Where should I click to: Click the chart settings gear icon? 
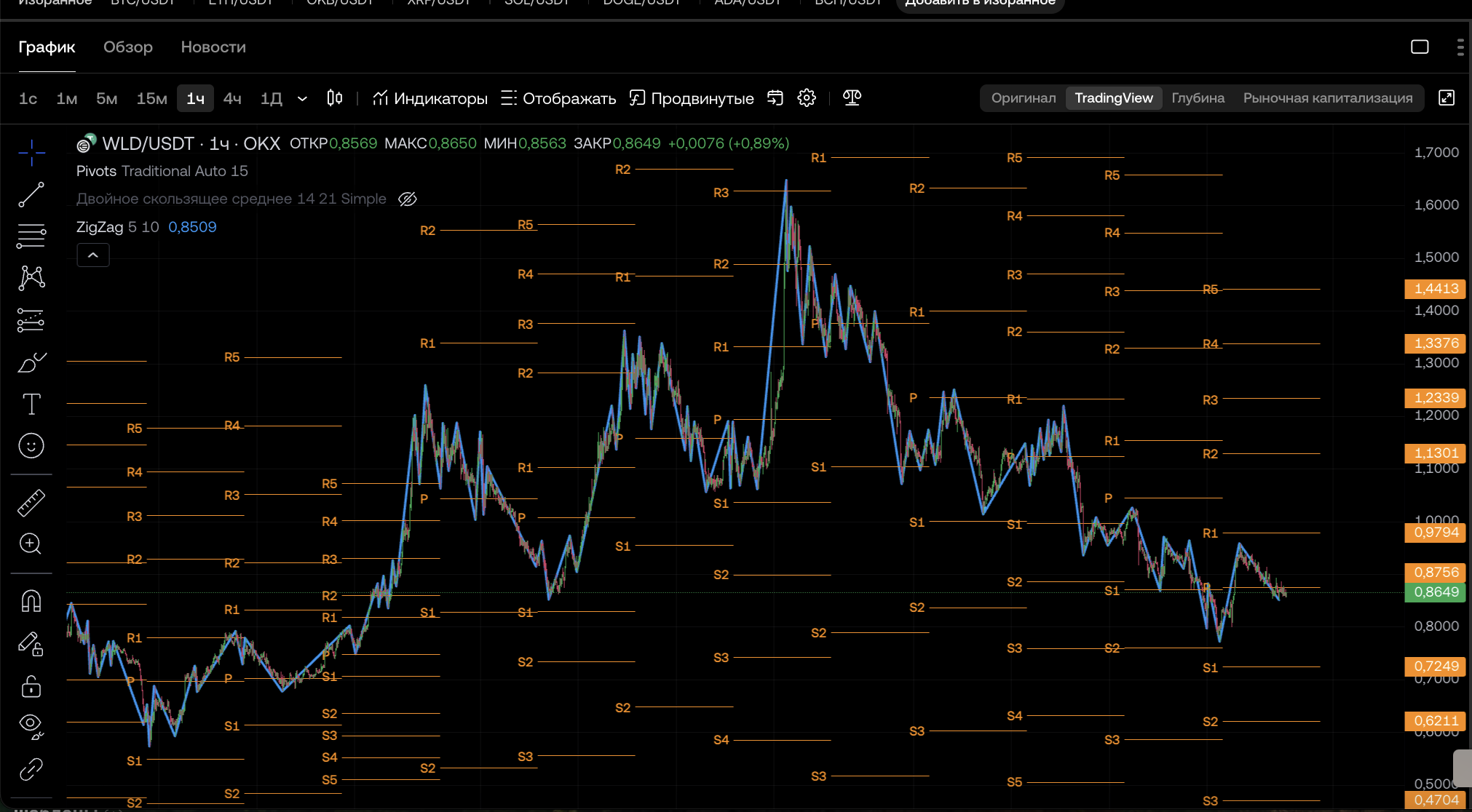[807, 98]
